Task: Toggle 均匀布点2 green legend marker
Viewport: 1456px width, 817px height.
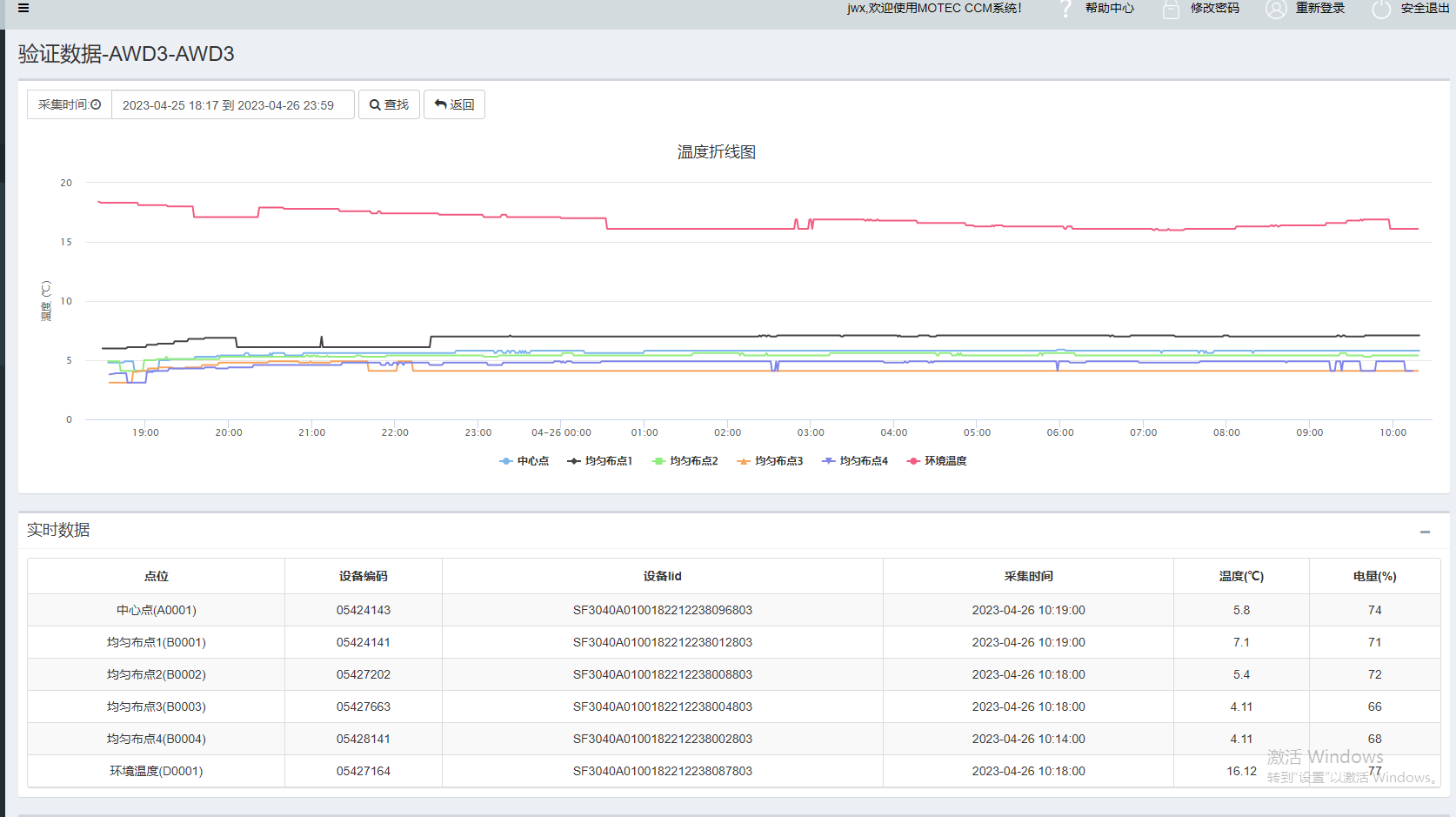Action: tap(659, 461)
